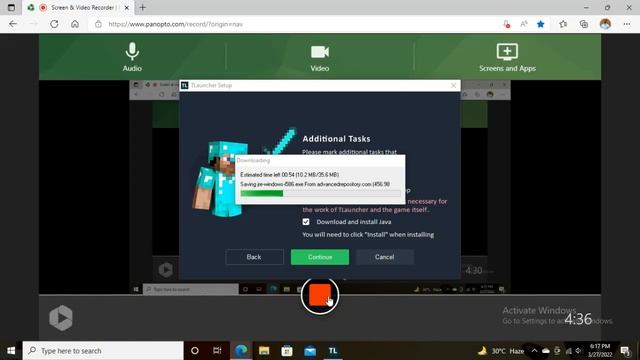
Task: Click the estimated time left text
Action: pyautogui.click(x=289, y=175)
